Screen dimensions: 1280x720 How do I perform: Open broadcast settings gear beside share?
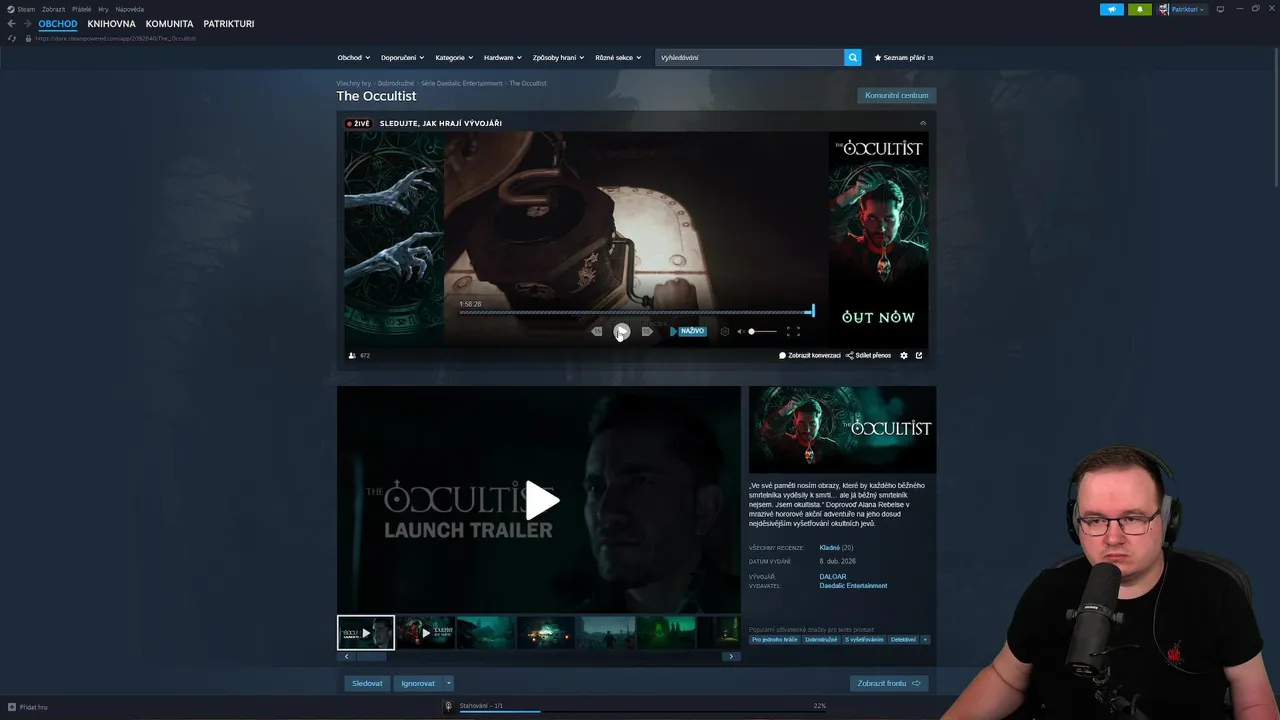[x=904, y=355]
